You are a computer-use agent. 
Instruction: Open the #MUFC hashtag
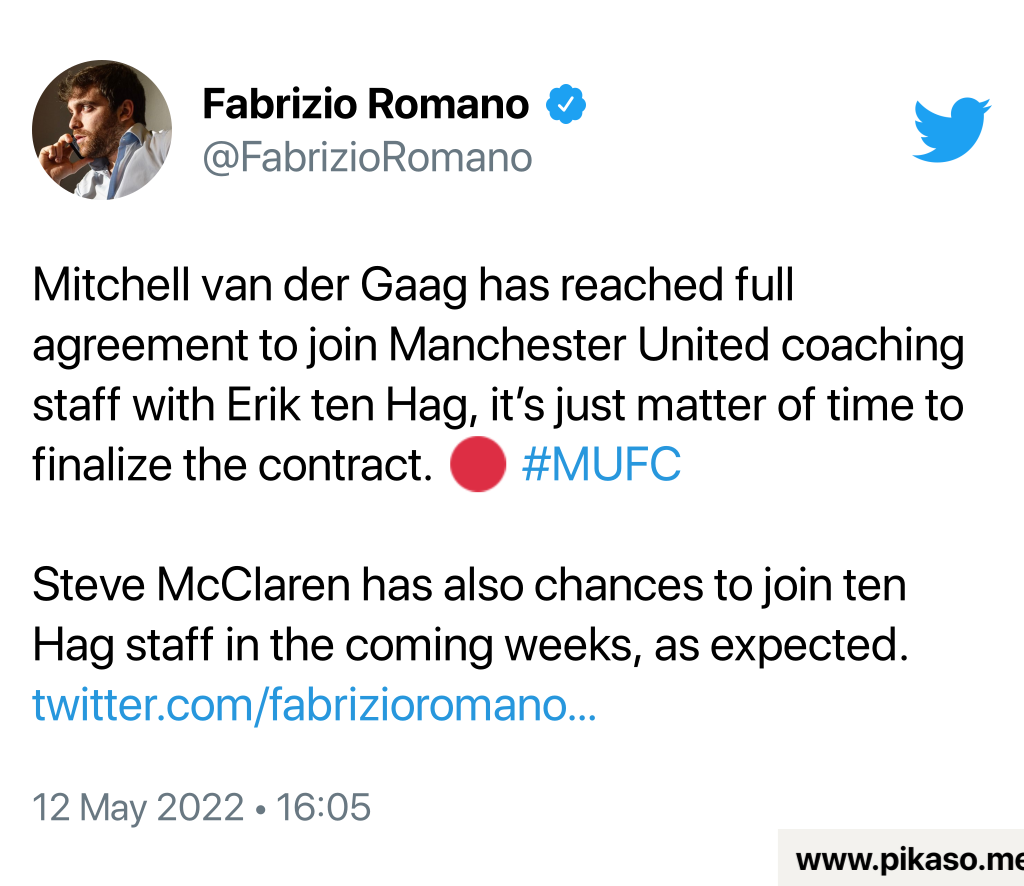click(601, 465)
